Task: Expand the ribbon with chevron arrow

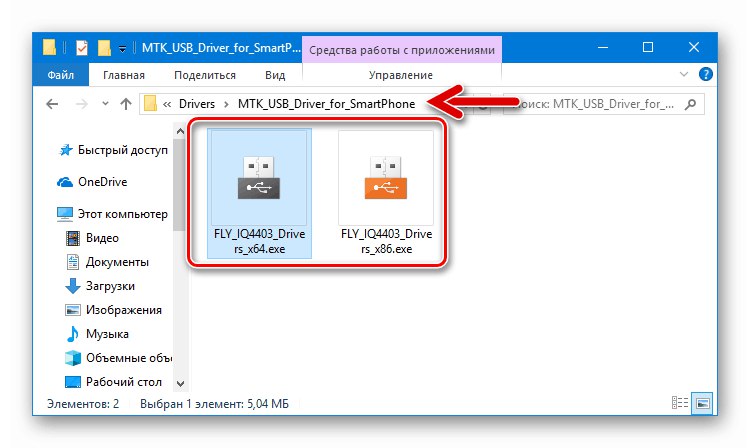Action: [684, 75]
